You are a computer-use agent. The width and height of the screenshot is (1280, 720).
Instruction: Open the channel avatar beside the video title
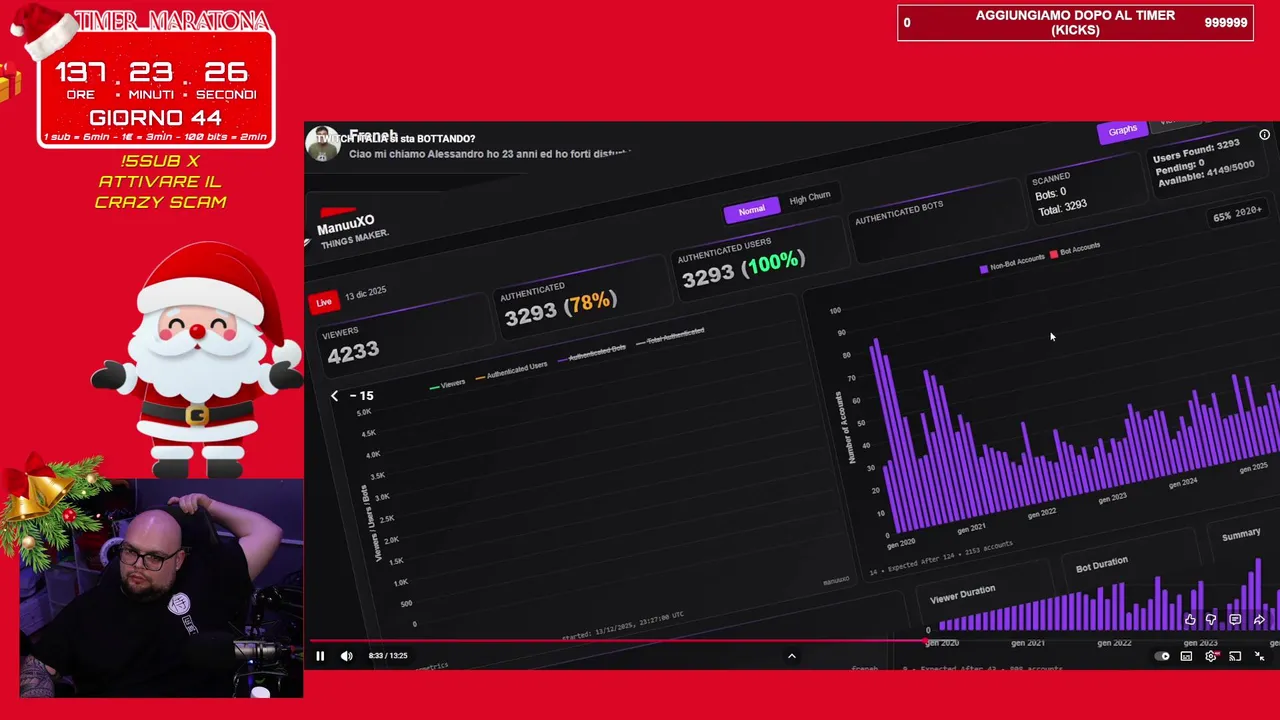click(323, 144)
